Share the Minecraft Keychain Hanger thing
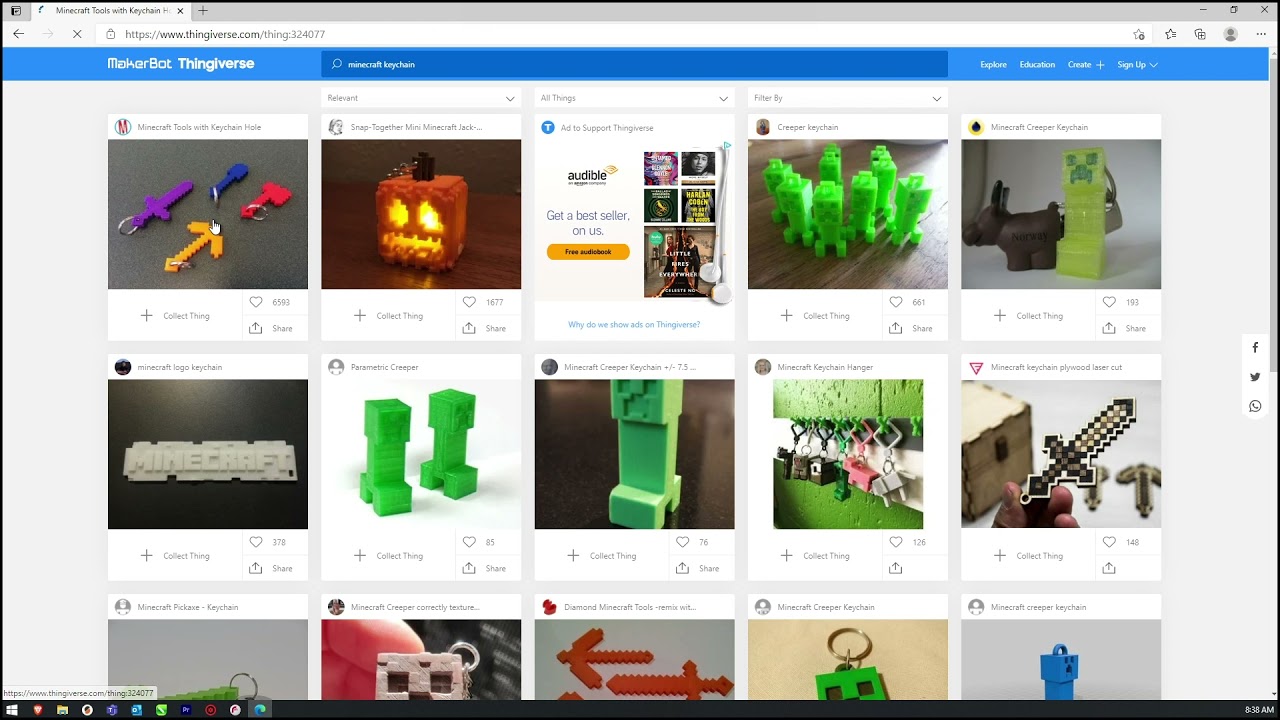The image size is (1280, 720). click(x=896, y=568)
